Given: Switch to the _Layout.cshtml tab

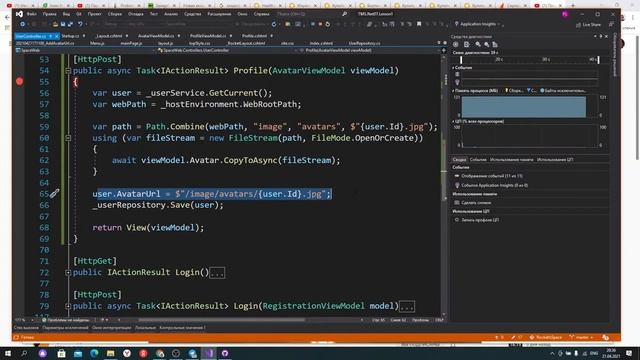Looking at the screenshot, I should [109, 36].
